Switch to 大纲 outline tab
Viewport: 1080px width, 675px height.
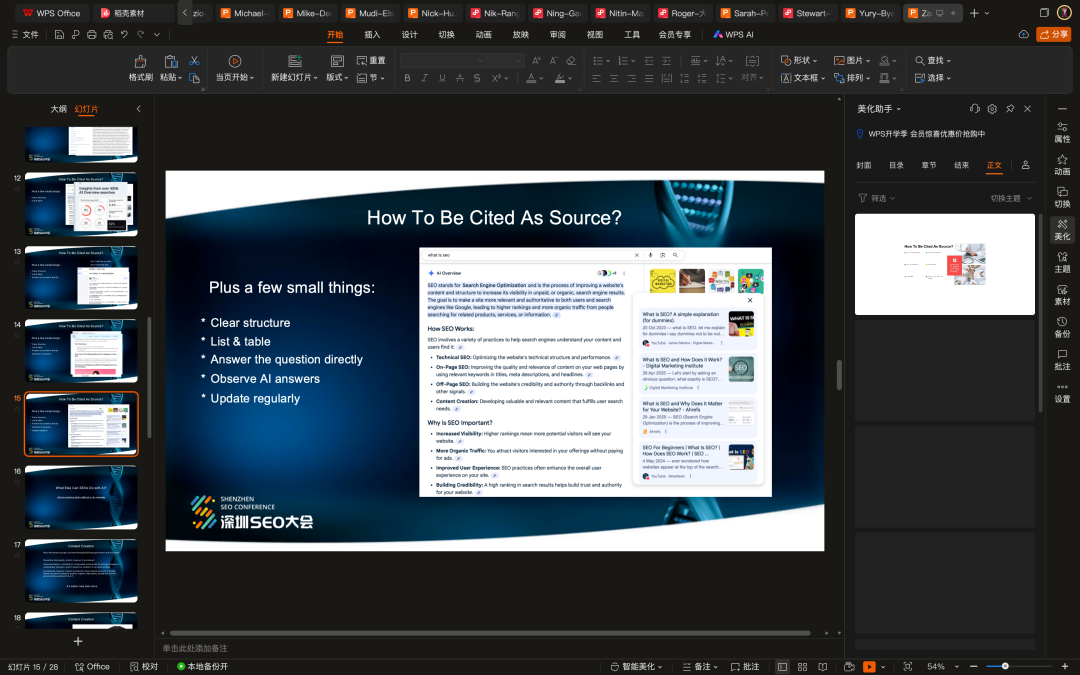point(59,109)
